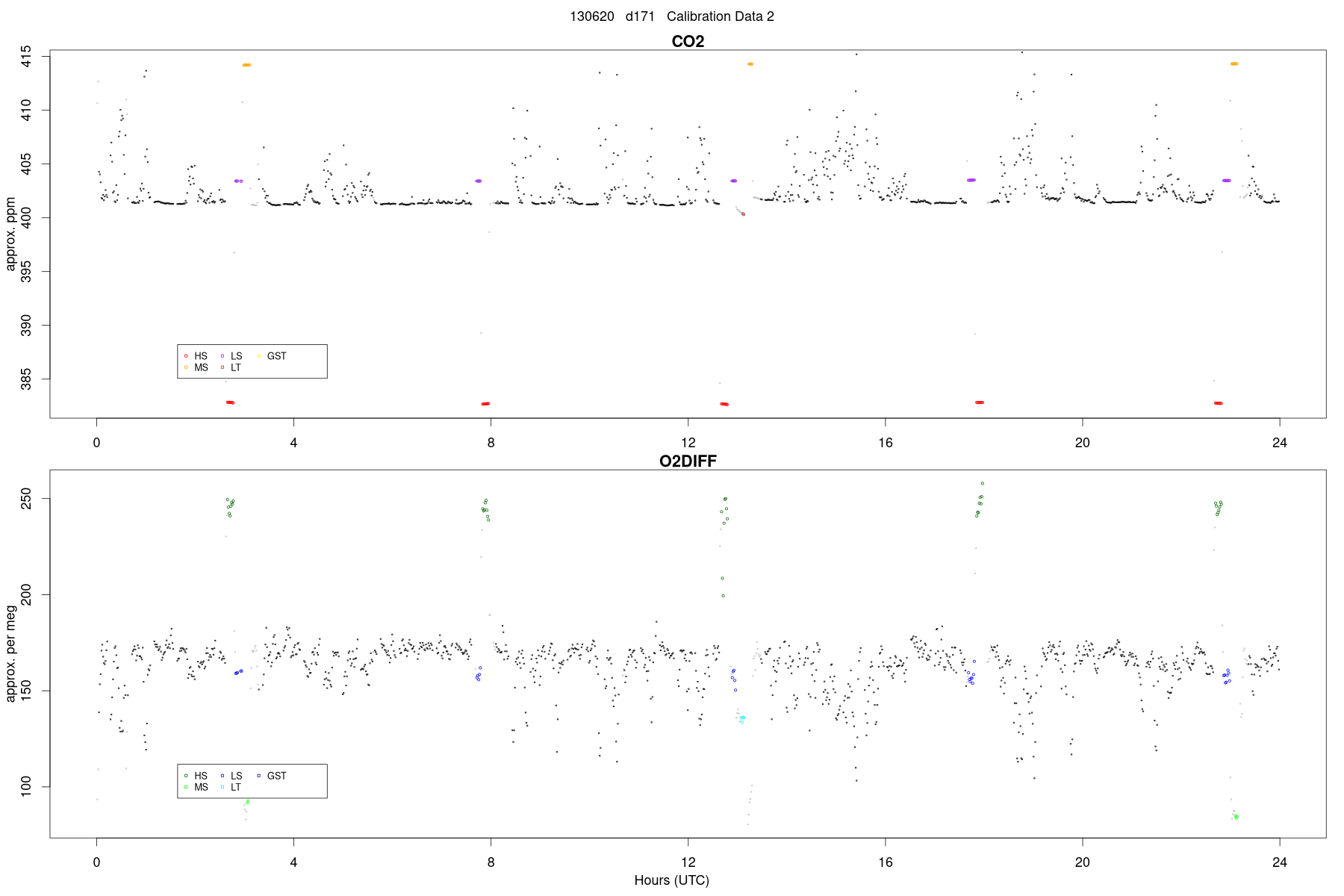The width and height of the screenshot is (1344, 896).
Task: Select the blue LS entry in O2DIFF legend
Action: tap(231, 776)
